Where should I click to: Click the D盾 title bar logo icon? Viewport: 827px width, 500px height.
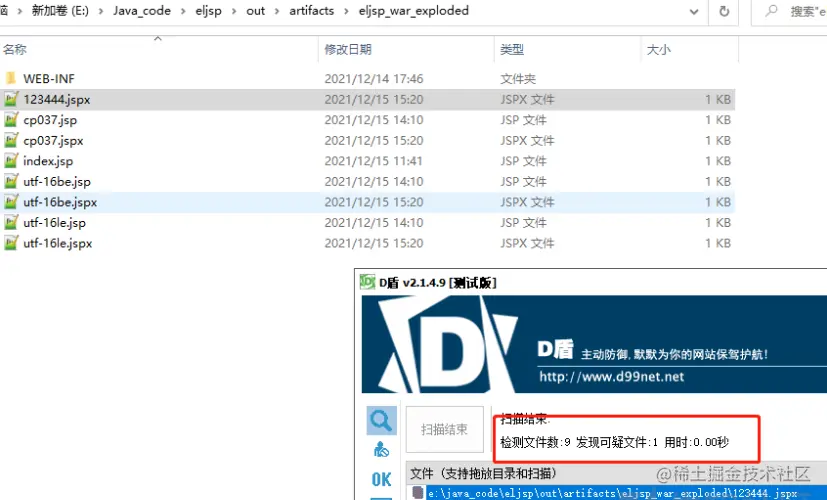point(367,282)
